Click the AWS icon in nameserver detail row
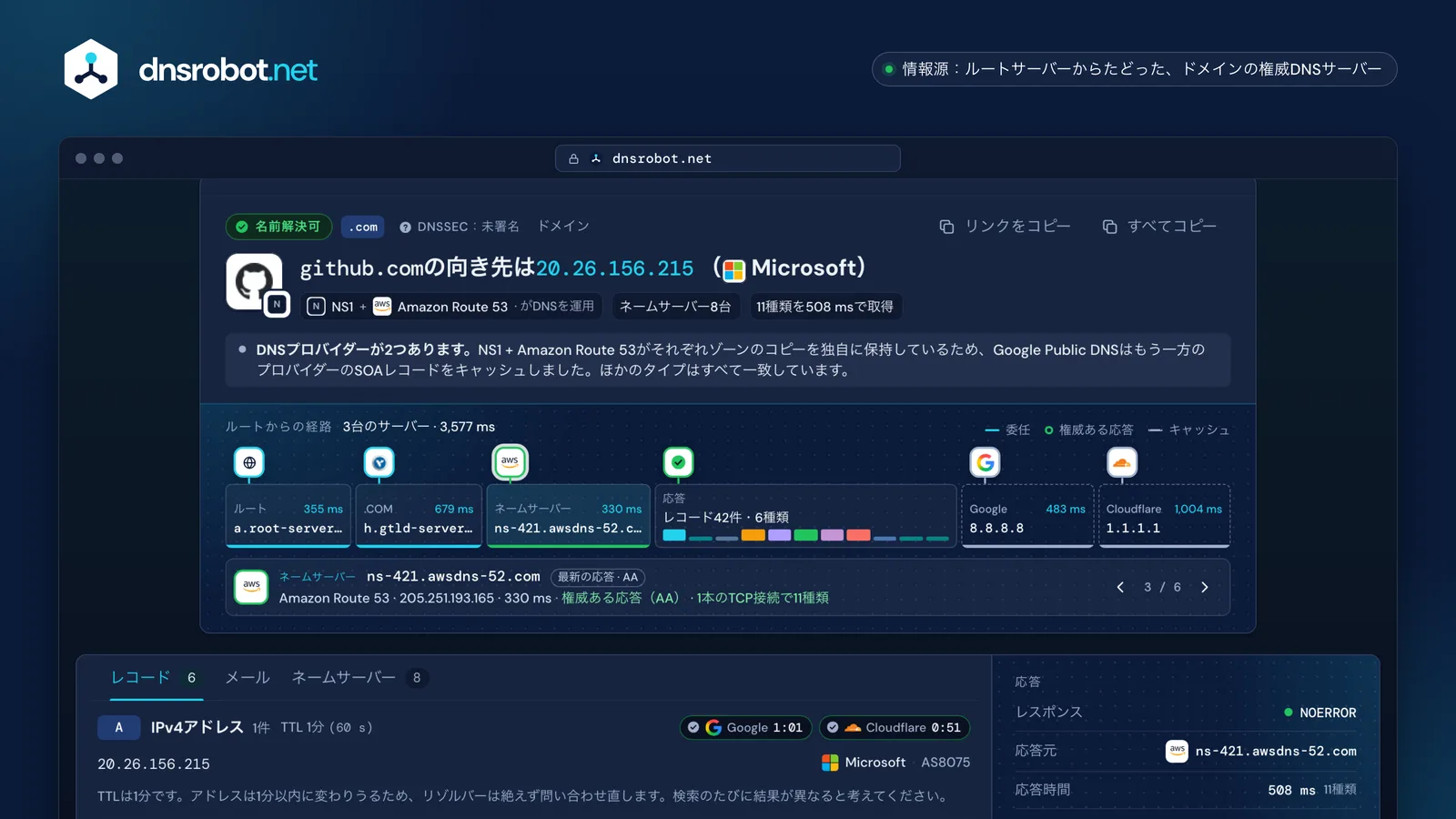Image resolution: width=1456 pixels, height=819 pixels. [251, 587]
